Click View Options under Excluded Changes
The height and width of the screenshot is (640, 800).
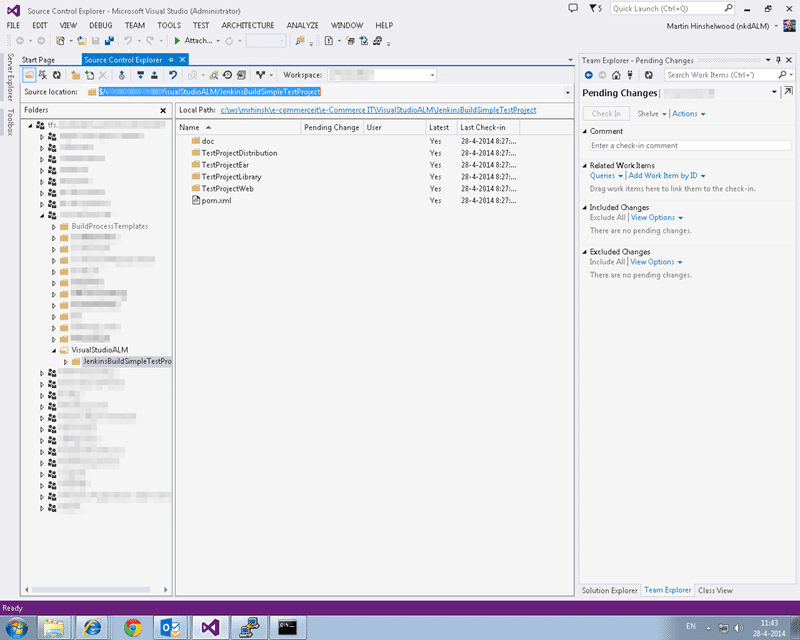tap(656, 262)
